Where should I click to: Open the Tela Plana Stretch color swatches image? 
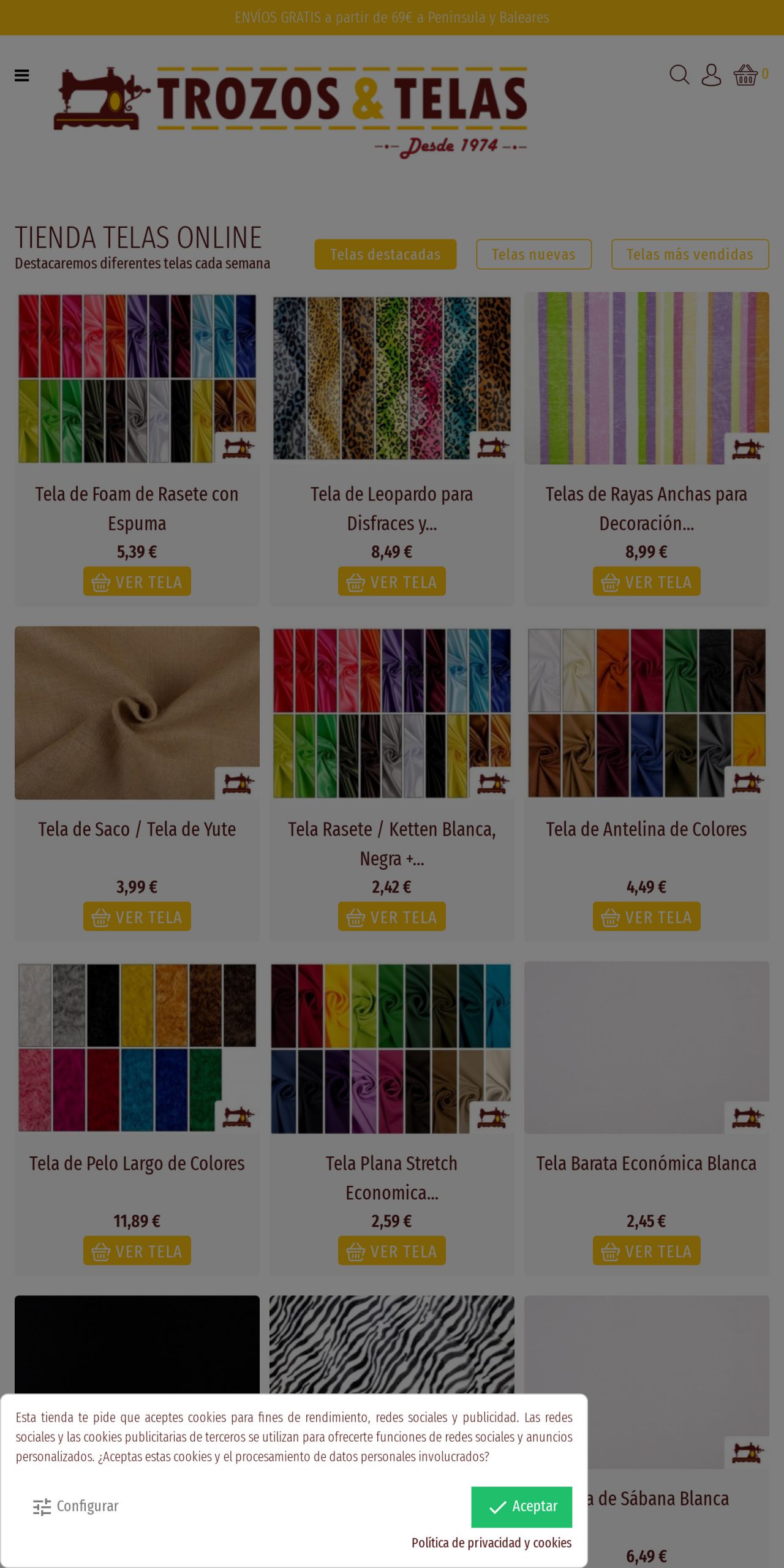[391, 1047]
